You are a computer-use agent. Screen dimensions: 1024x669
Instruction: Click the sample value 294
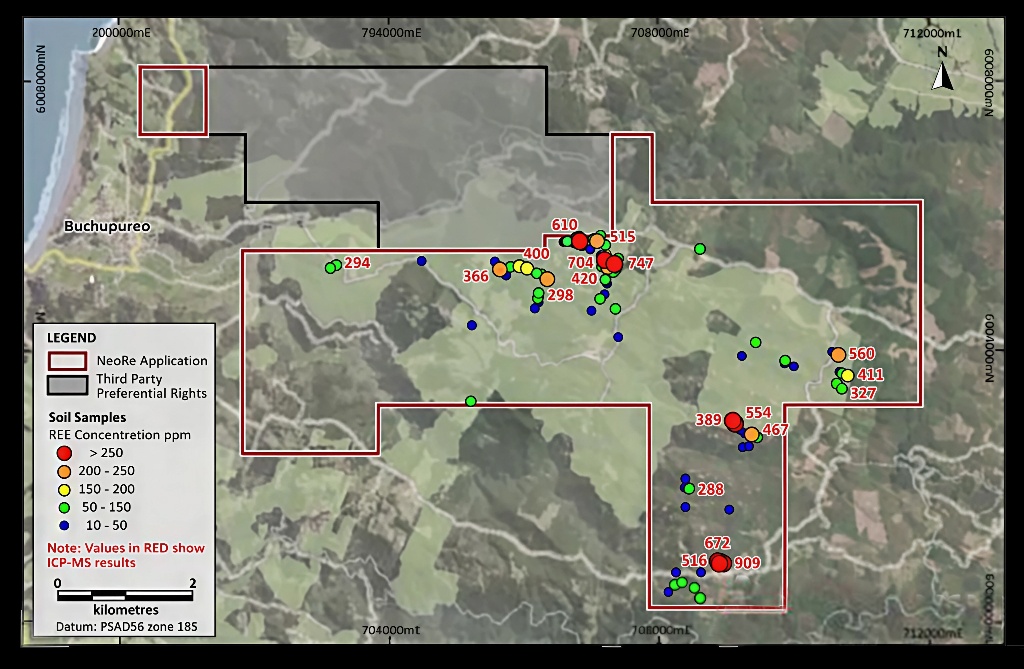tap(357, 263)
